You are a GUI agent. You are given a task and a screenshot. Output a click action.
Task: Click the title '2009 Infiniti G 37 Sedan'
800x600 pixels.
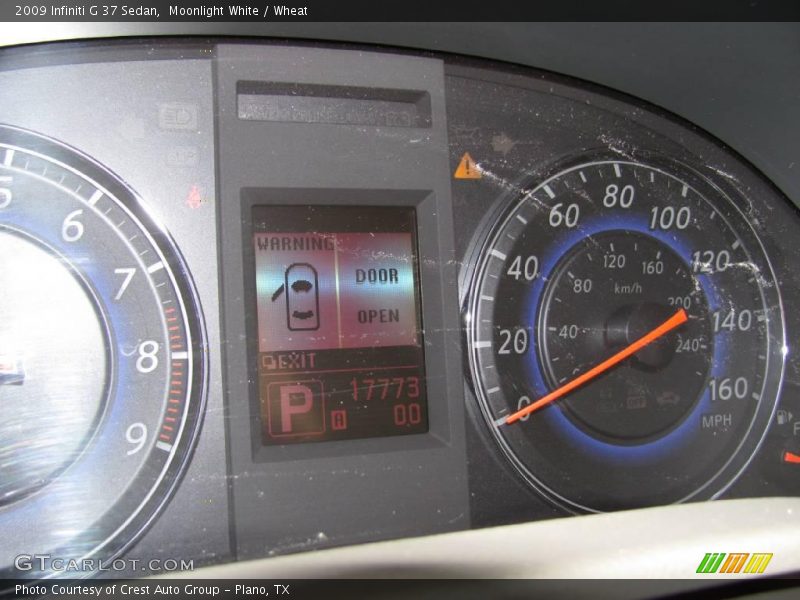(86, 11)
